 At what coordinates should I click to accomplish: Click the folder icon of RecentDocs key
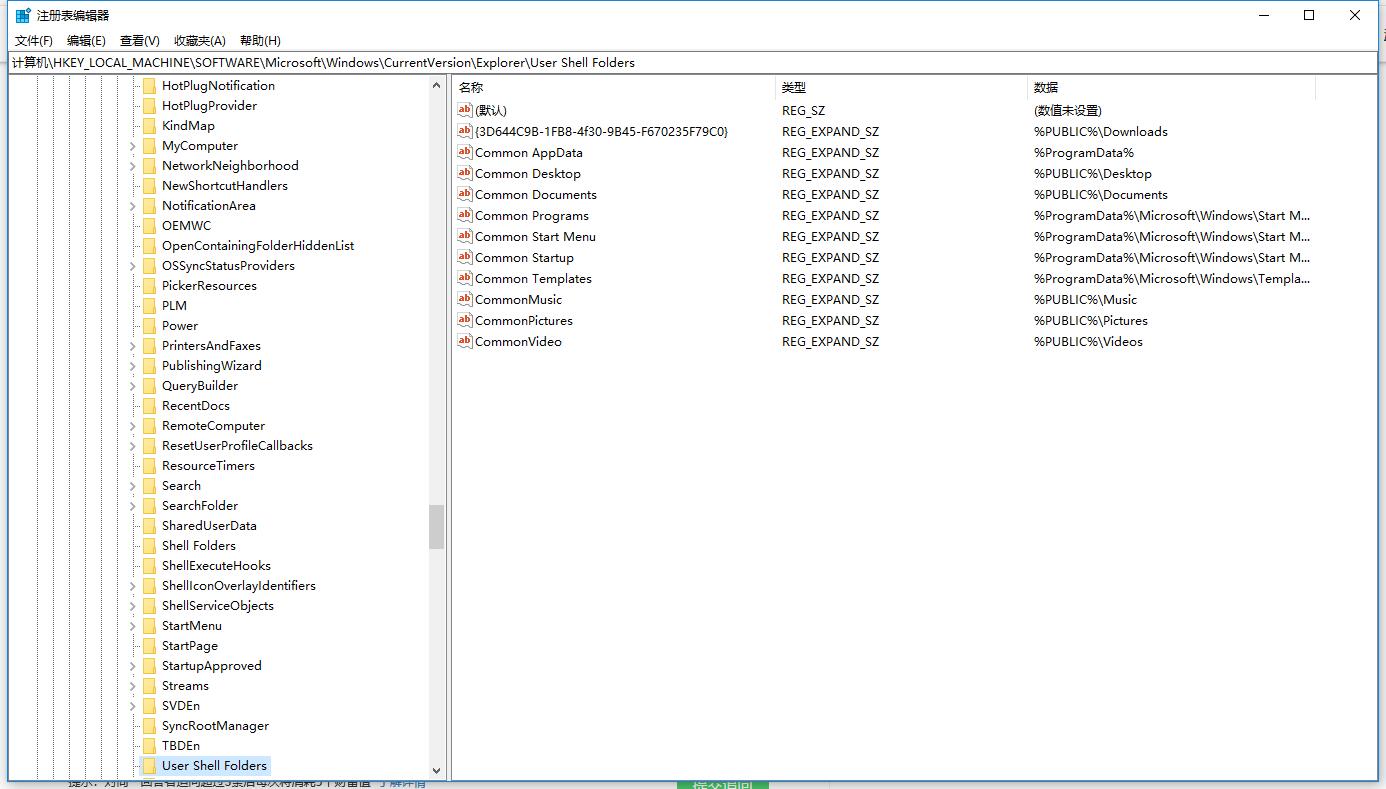click(x=149, y=405)
